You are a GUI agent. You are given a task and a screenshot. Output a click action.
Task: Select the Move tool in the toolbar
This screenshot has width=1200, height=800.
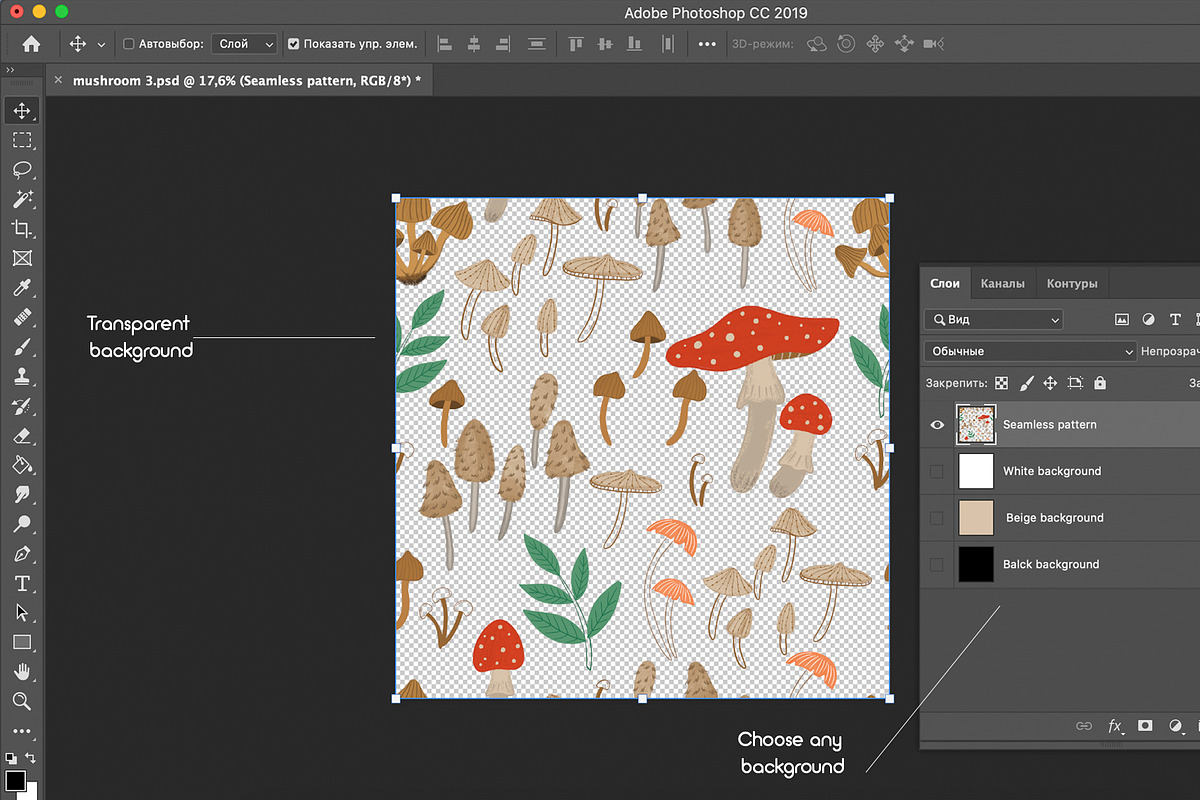[22, 110]
